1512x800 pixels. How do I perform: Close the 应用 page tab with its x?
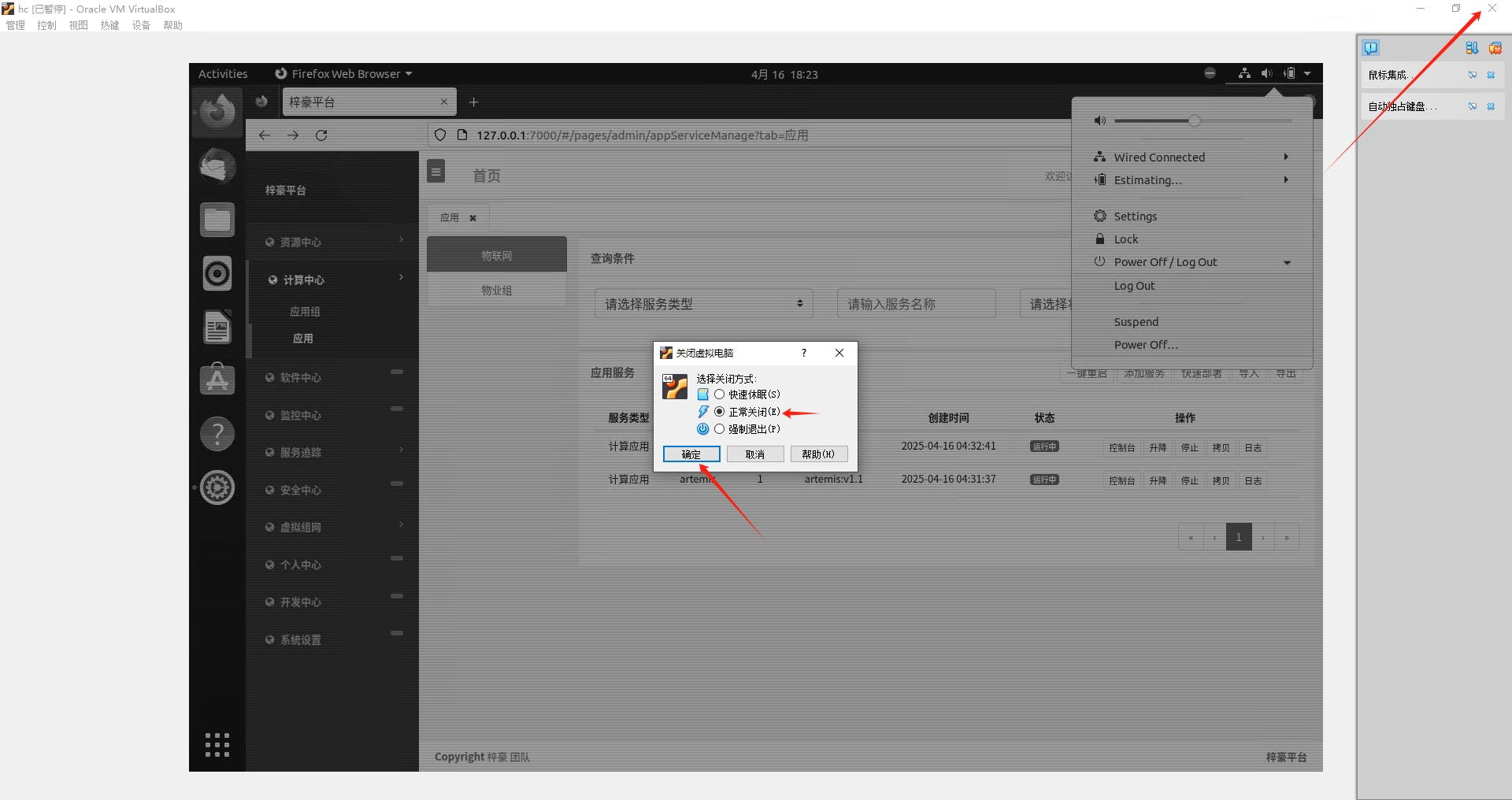pos(473,218)
